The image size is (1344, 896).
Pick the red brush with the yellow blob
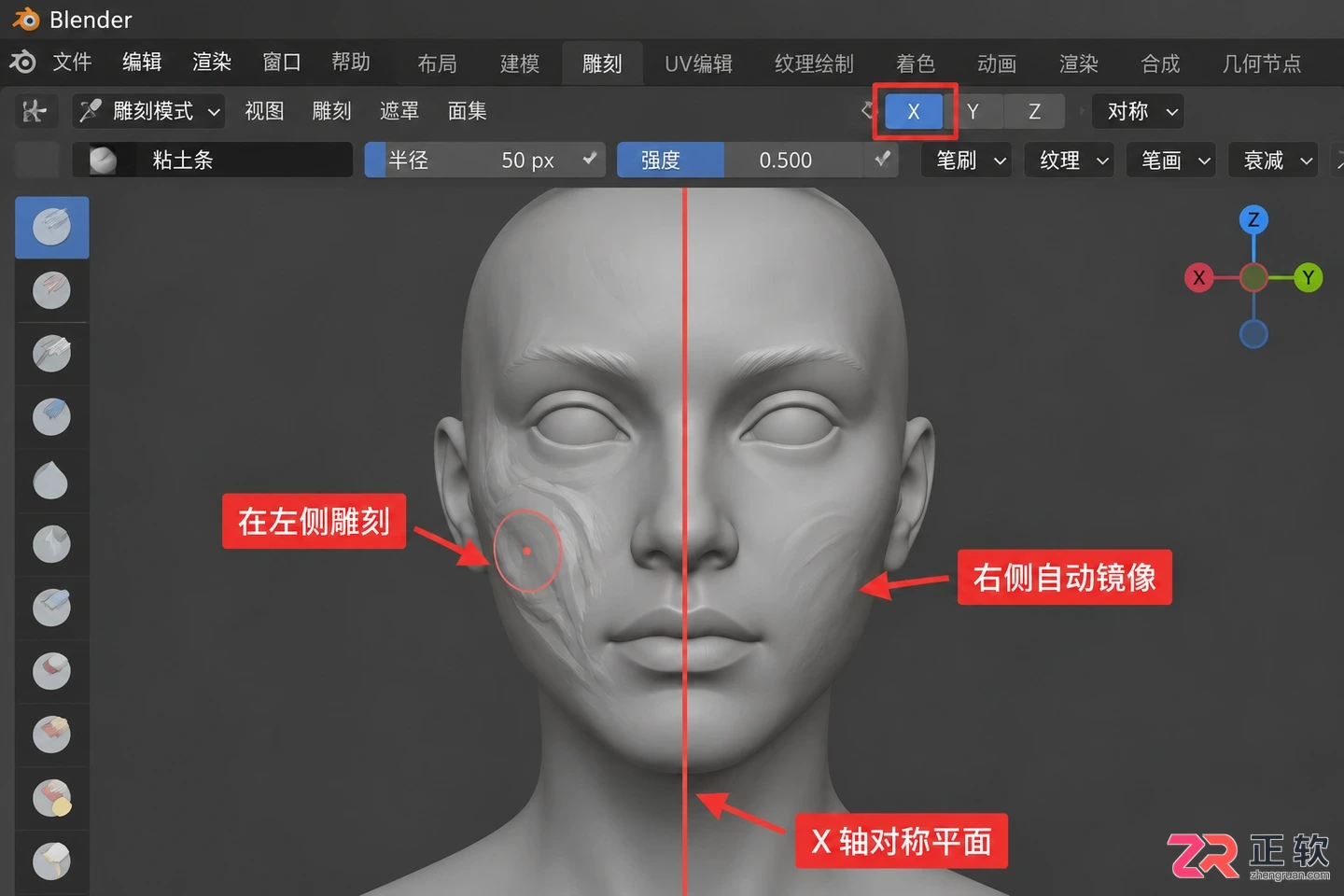point(52,798)
